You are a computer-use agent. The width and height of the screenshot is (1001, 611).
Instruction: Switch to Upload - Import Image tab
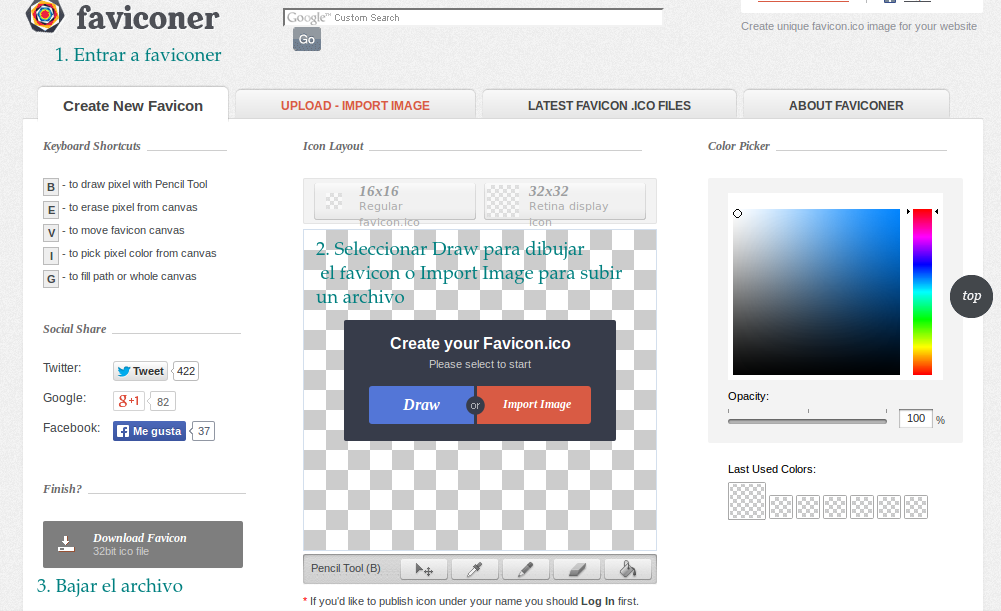click(355, 105)
